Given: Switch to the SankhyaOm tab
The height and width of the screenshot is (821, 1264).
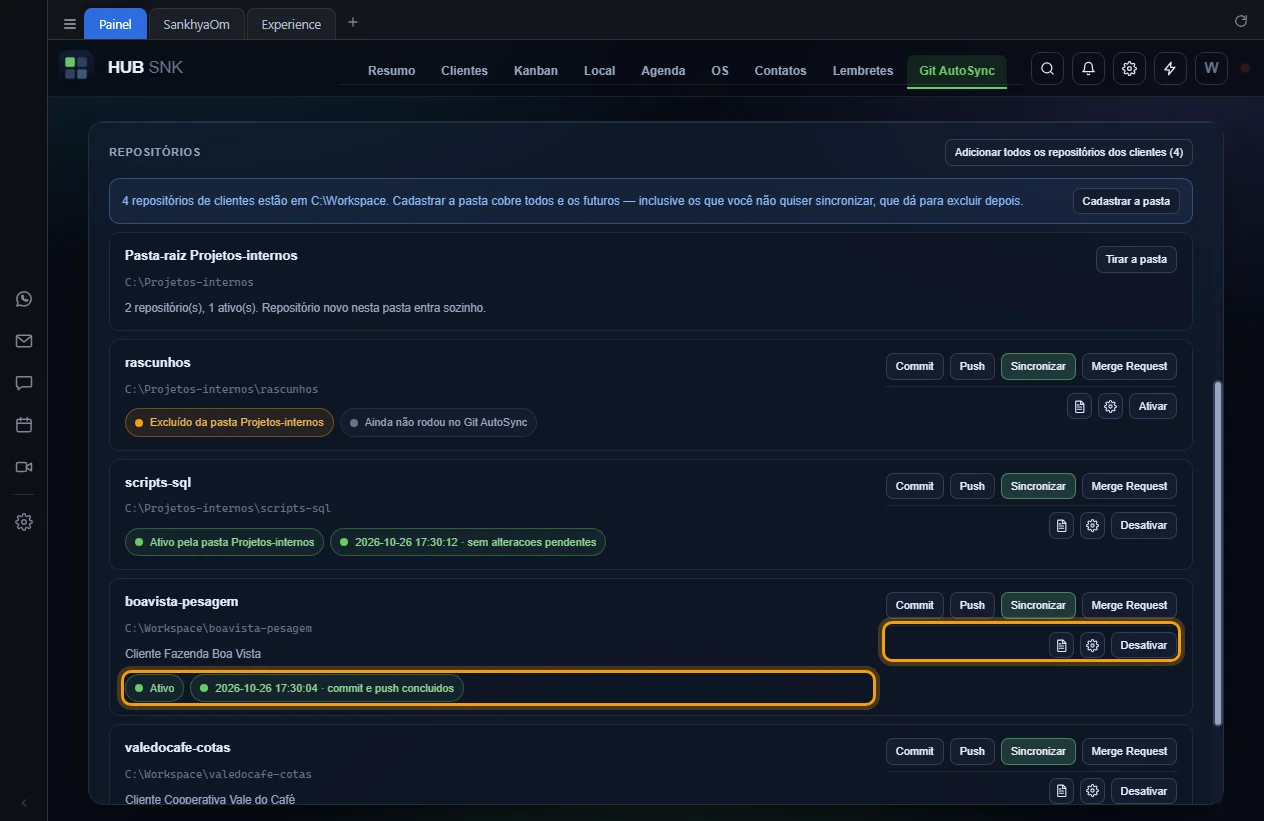Looking at the screenshot, I should (196, 24).
